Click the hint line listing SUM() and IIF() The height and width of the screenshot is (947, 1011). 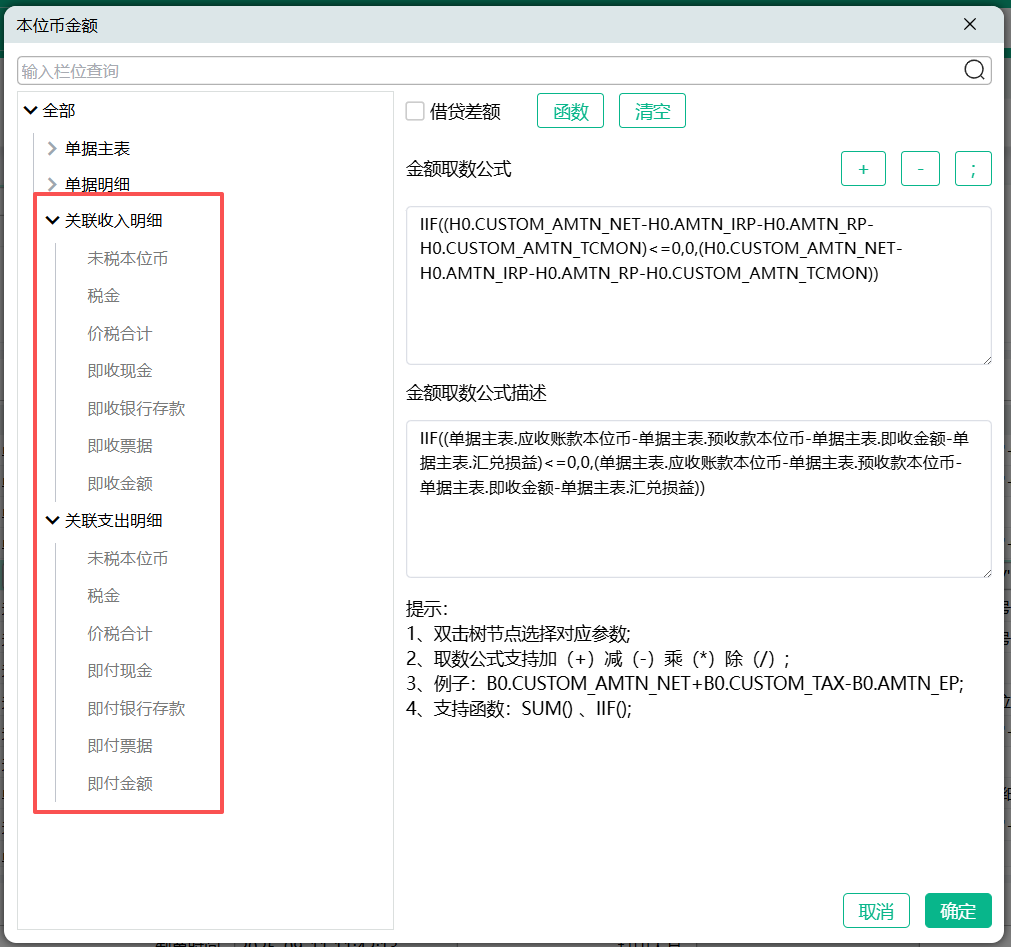519,708
